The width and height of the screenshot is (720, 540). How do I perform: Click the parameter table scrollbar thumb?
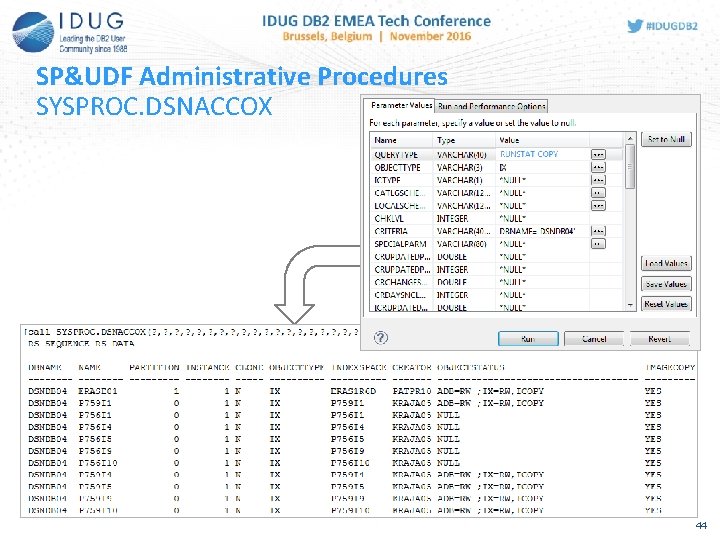click(630, 166)
